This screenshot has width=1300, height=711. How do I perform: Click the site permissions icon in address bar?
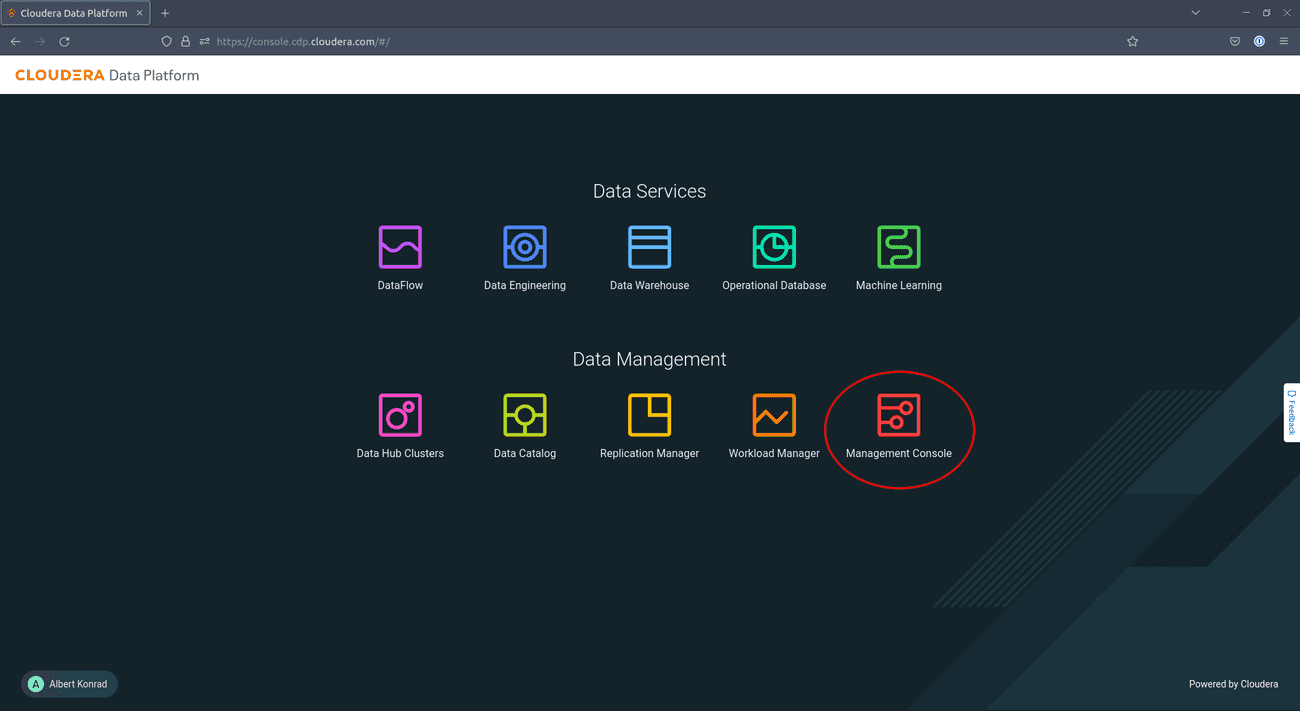(204, 42)
